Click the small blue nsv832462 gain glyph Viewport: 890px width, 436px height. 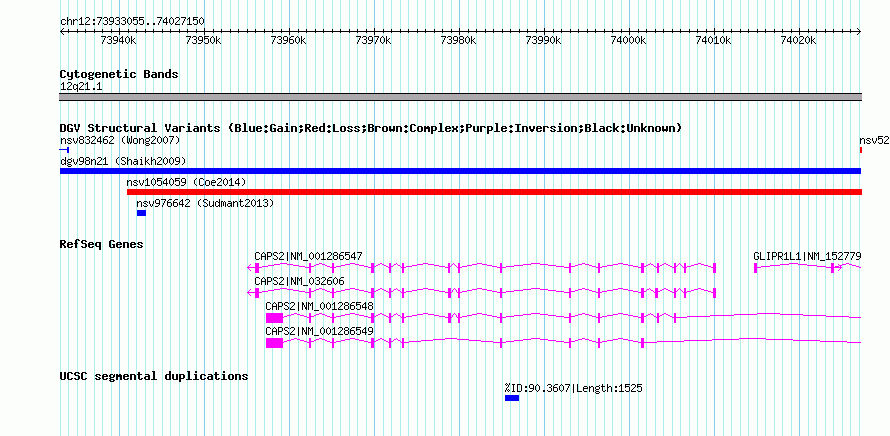coord(64,149)
